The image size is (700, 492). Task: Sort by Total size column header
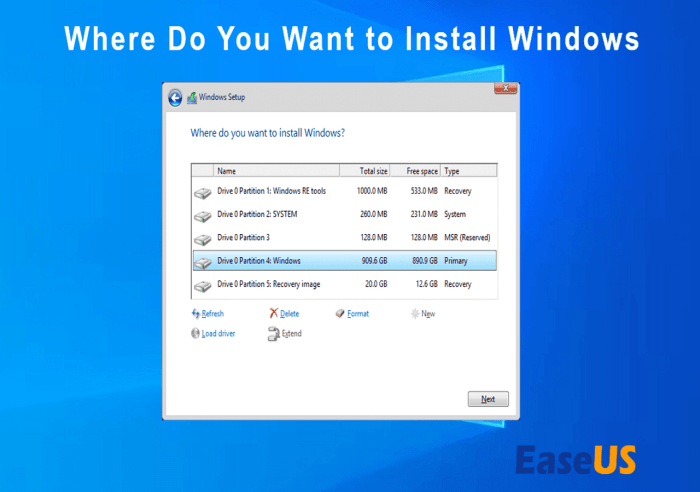coord(366,171)
